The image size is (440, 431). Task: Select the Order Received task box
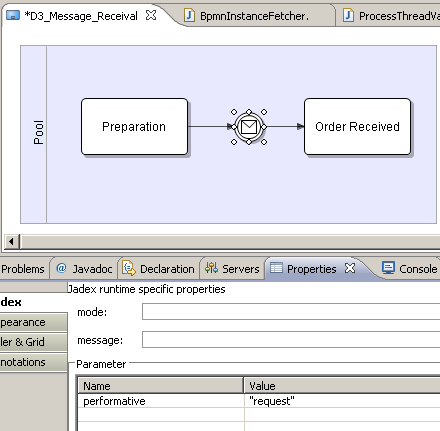tap(357, 127)
